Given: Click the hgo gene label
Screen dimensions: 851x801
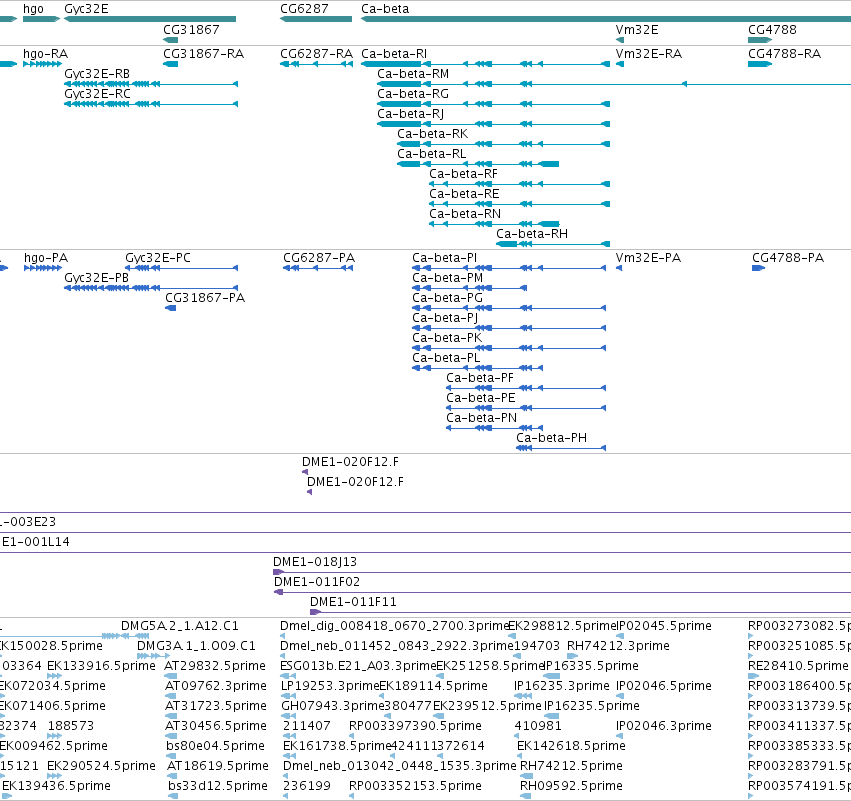Looking at the screenshot, I should click(33, 9).
